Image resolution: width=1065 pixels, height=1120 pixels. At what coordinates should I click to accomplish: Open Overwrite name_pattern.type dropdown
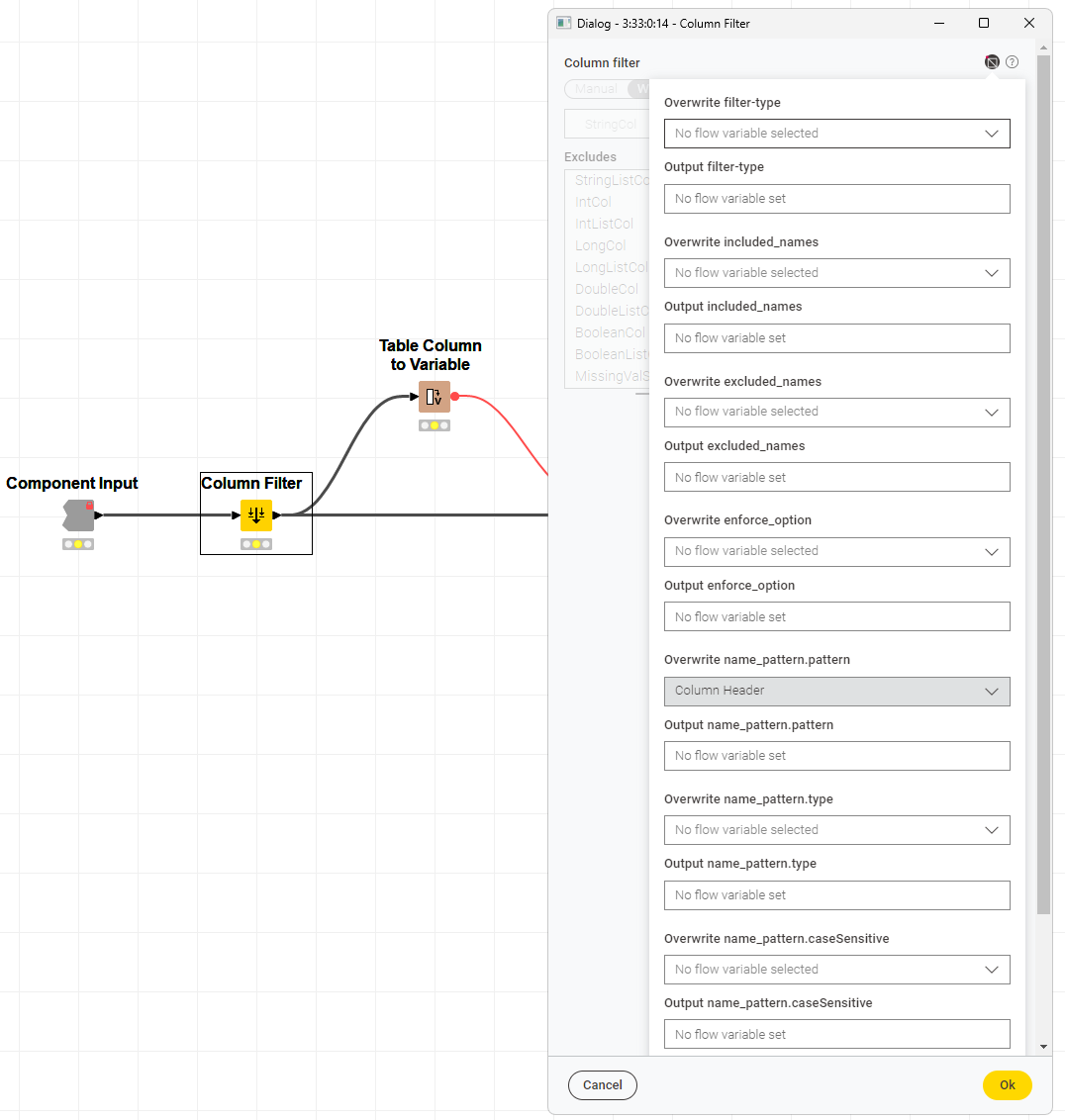[x=837, y=830]
